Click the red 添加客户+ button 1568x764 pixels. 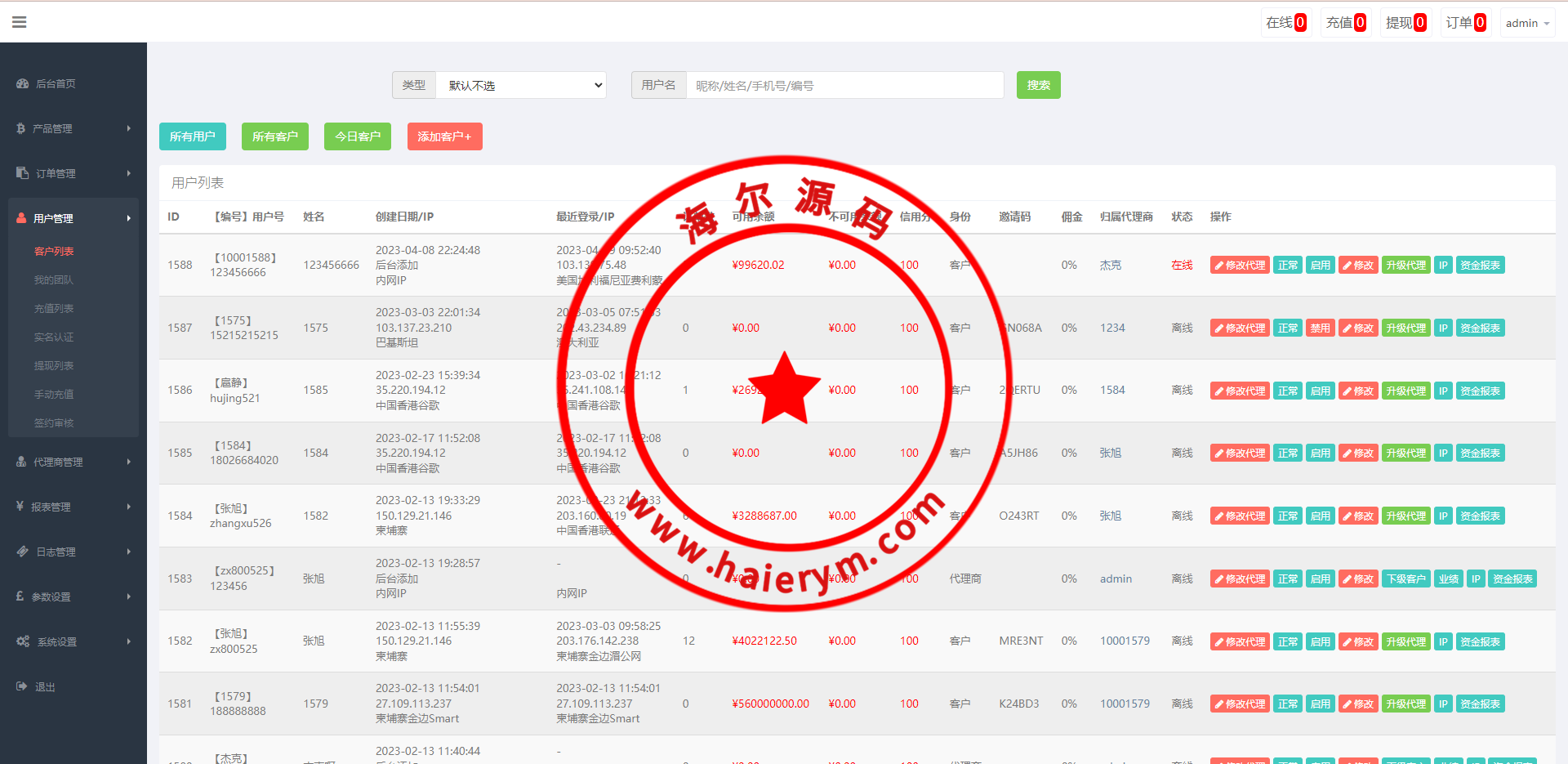click(x=444, y=136)
